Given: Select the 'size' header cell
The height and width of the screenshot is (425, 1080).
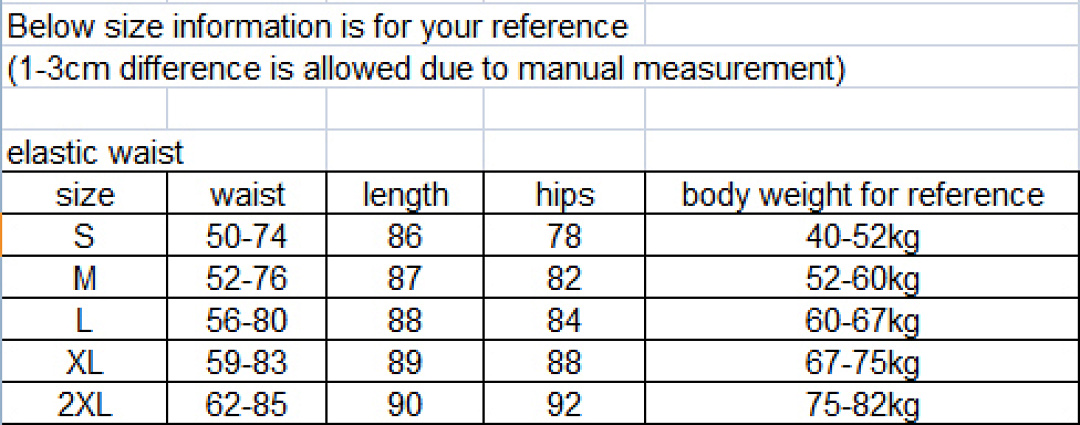Looking at the screenshot, I should point(84,195).
